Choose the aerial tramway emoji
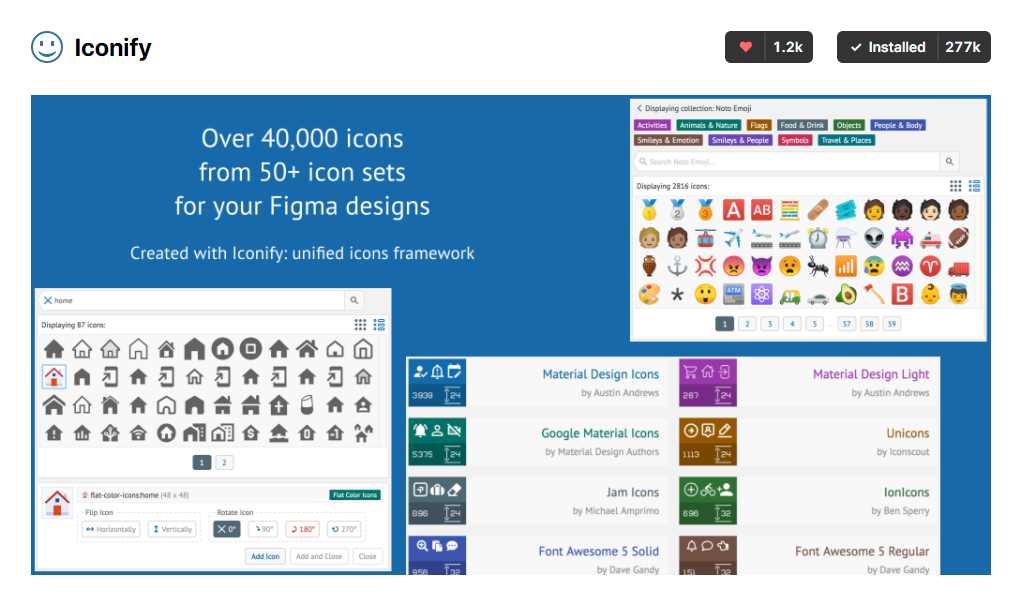This screenshot has height=594, width=1012. (x=705, y=238)
